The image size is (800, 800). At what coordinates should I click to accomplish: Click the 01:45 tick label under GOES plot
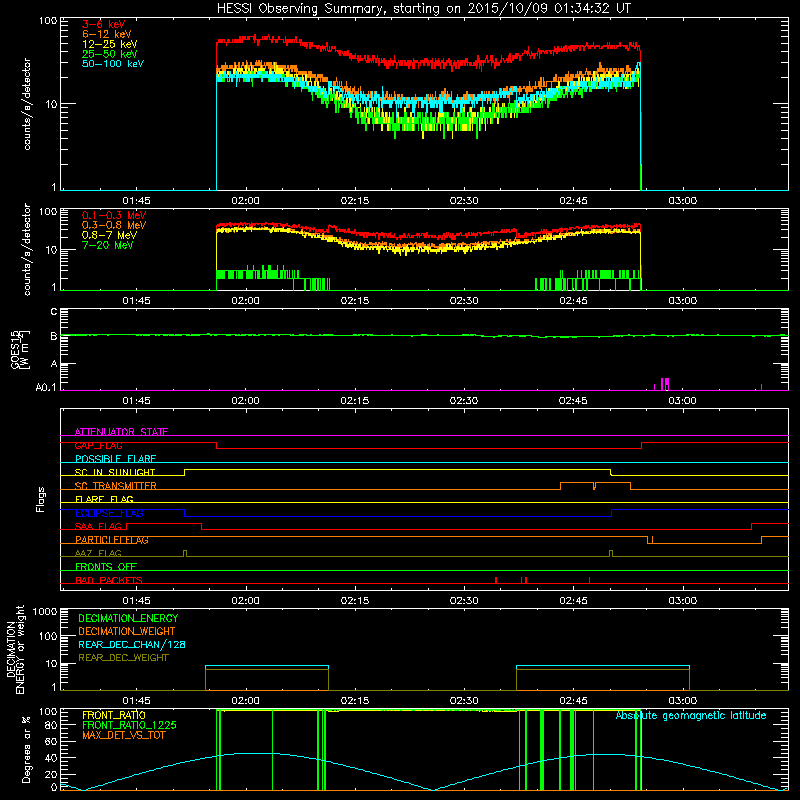pos(136,401)
